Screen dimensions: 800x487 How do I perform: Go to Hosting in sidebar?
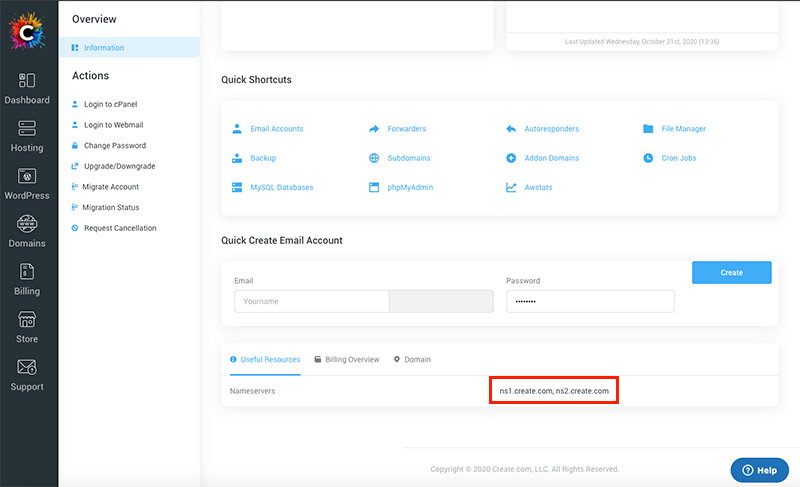27,129
